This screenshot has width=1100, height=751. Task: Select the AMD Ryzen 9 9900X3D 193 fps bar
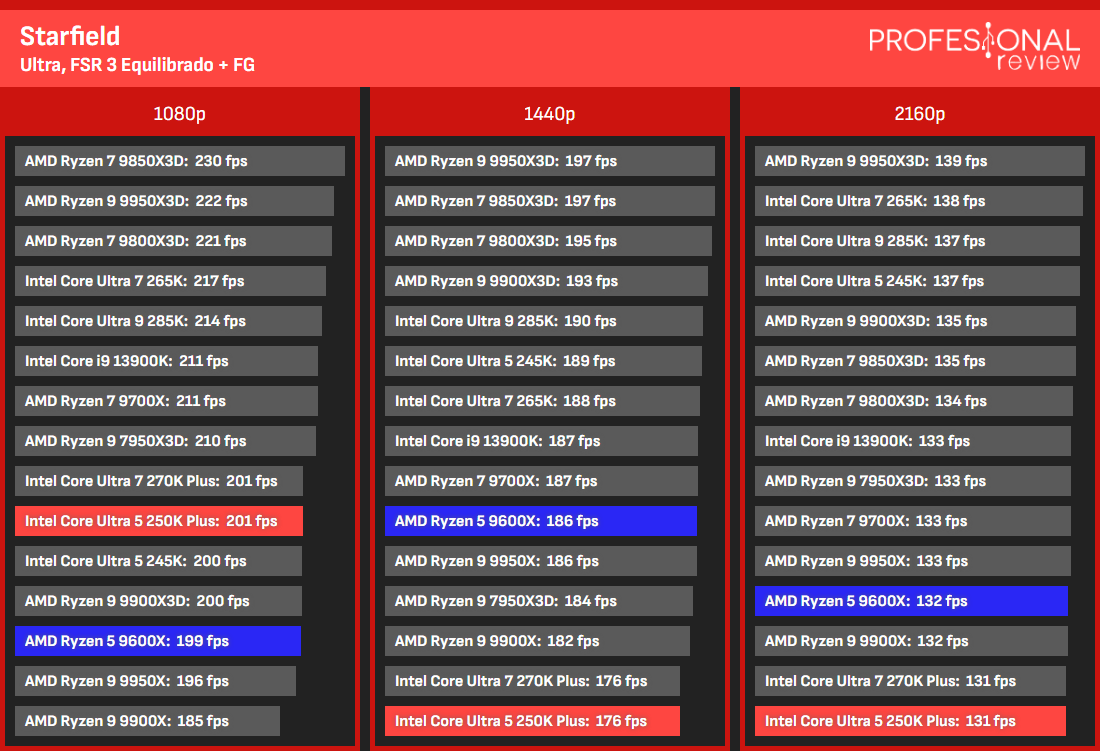[x=546, y=280]
